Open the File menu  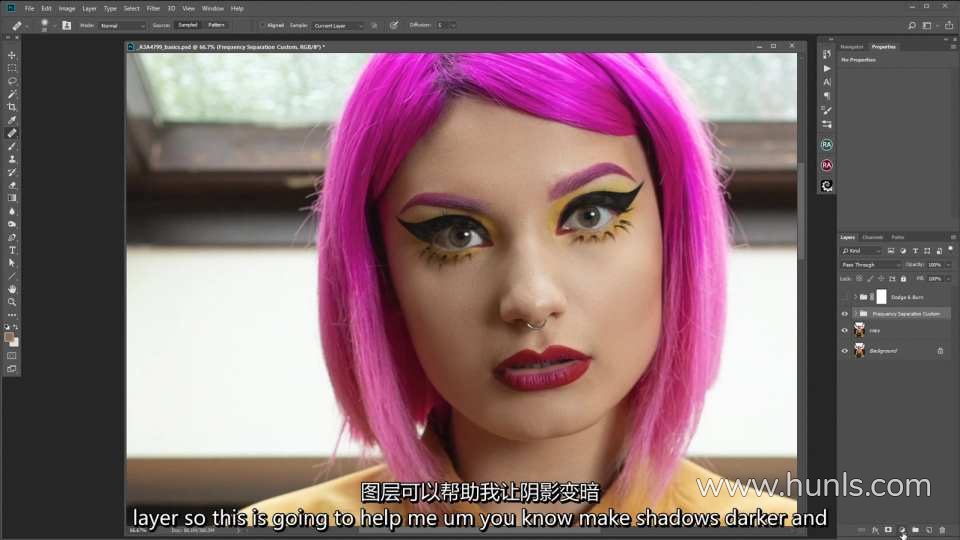tap(29, 9)
